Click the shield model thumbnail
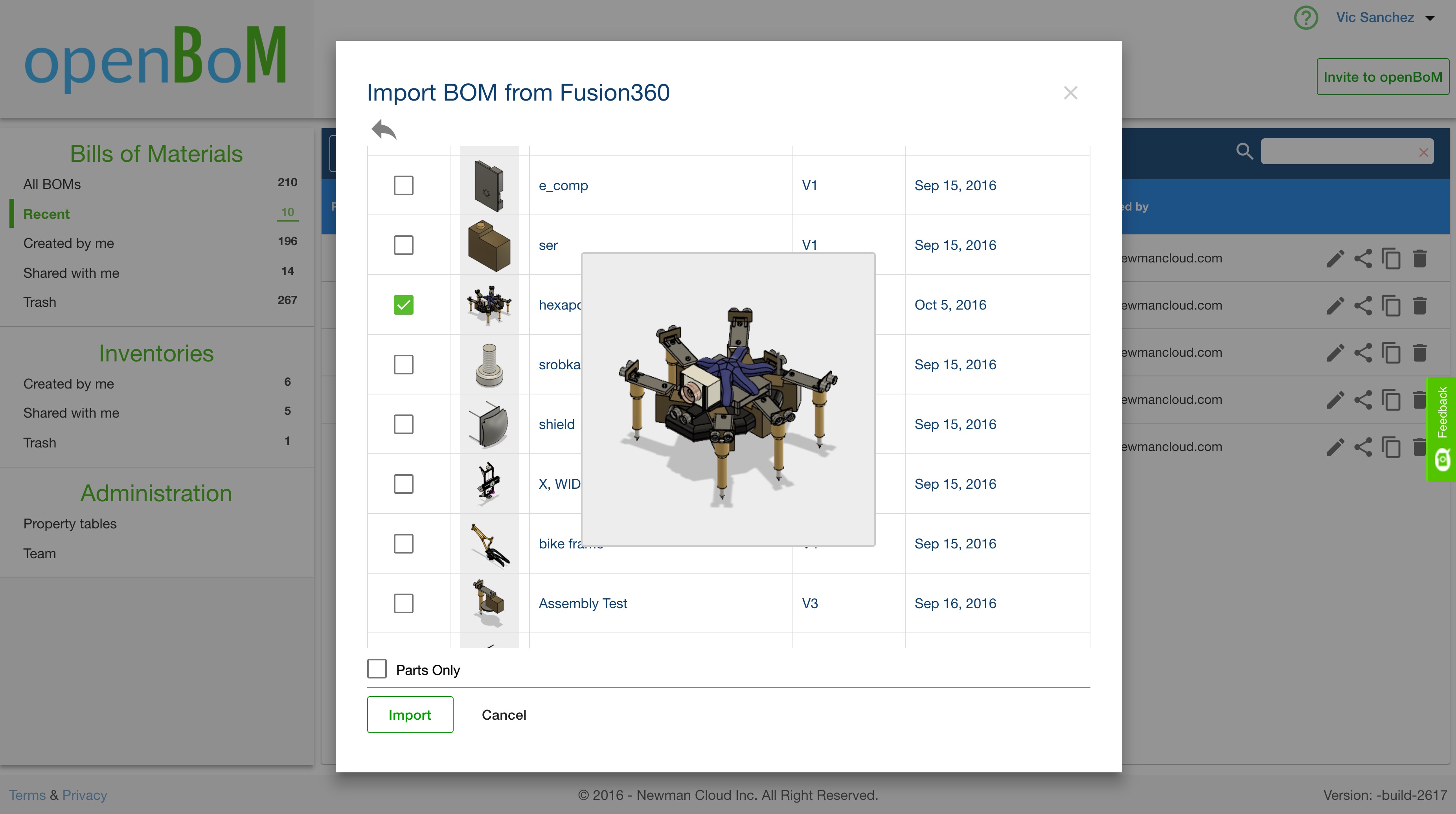Viewport: 1456px width, 814px height. [489, 424]
